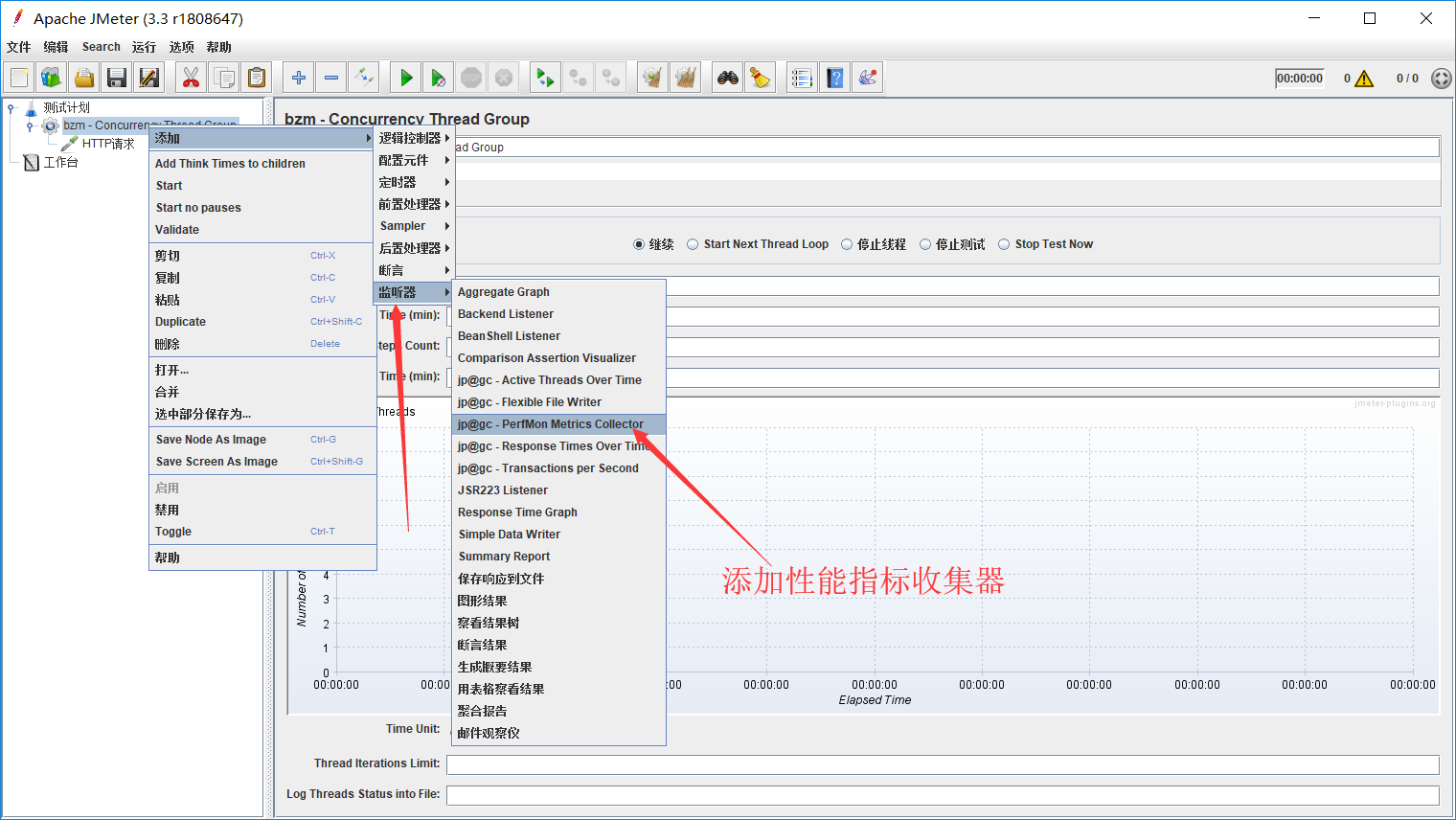Click the toolbar Cut scissors icon
Screen dimensions: 1456x820
pyautogui.click(x=191, y=77)
